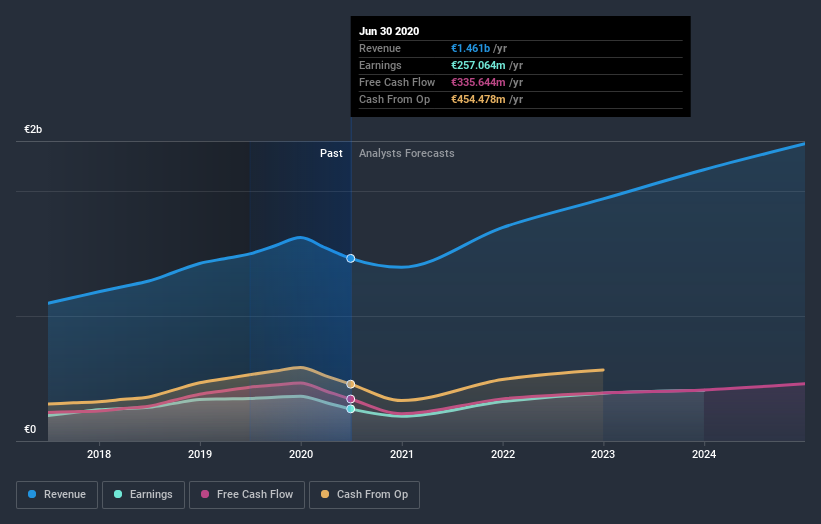The width and height of the screenshot is (821, 524).
Task: Click the Past region label
Action: (x=331, y=153)
